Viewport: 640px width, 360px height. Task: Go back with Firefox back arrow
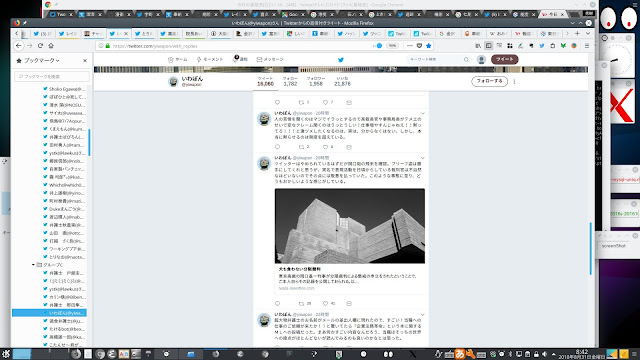[18, 46]
